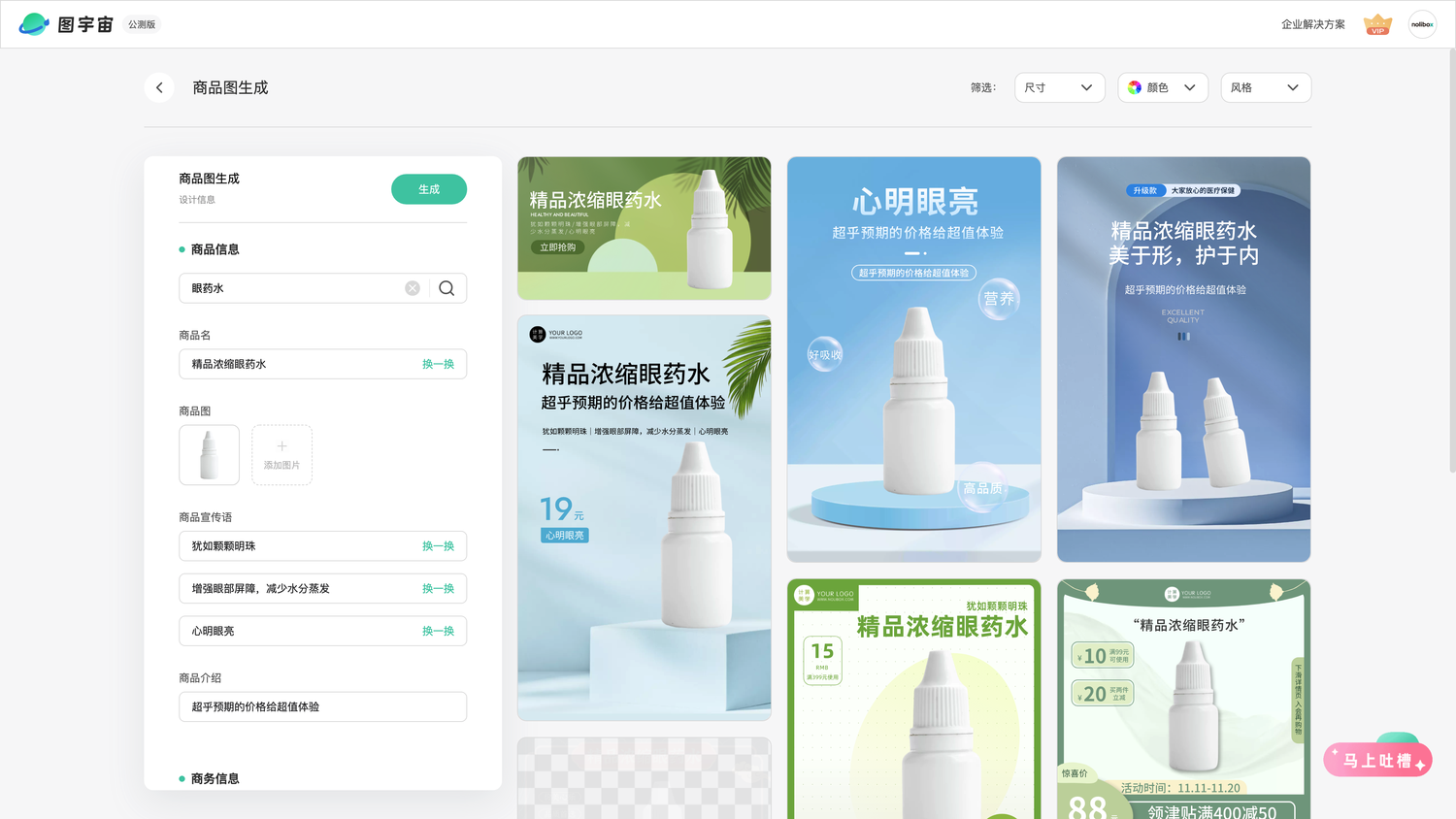The height and width of the screenshot is (819, 1456).
Task: Select the uploaded eye-drop bottle thumbnail
Action: pos(209,455)
